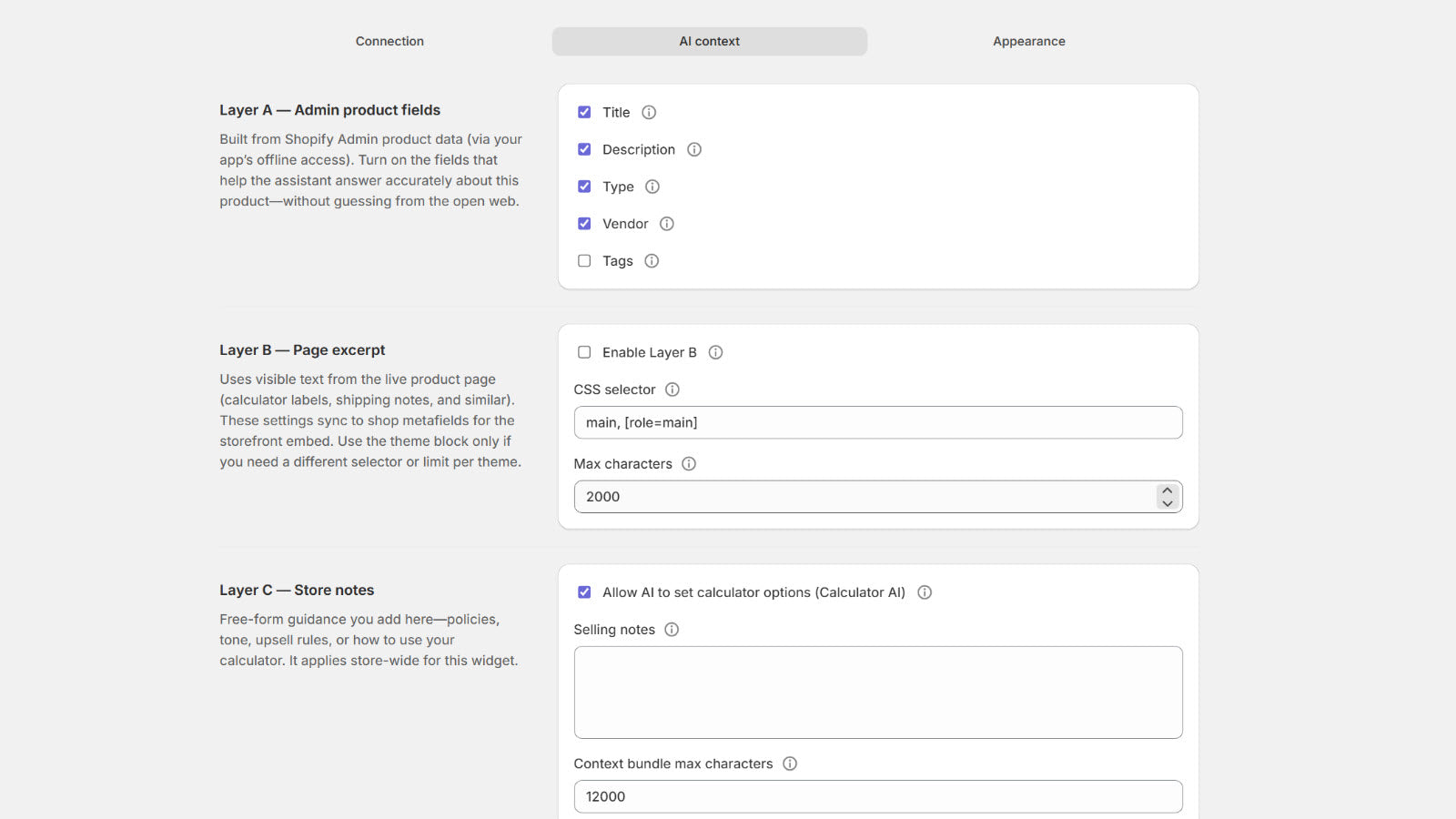The height and width of the screenshot is (819, 1456).
Task: Click the Context bundle max characters info icon
Action: pyautogui.click(x=788, y=763)
